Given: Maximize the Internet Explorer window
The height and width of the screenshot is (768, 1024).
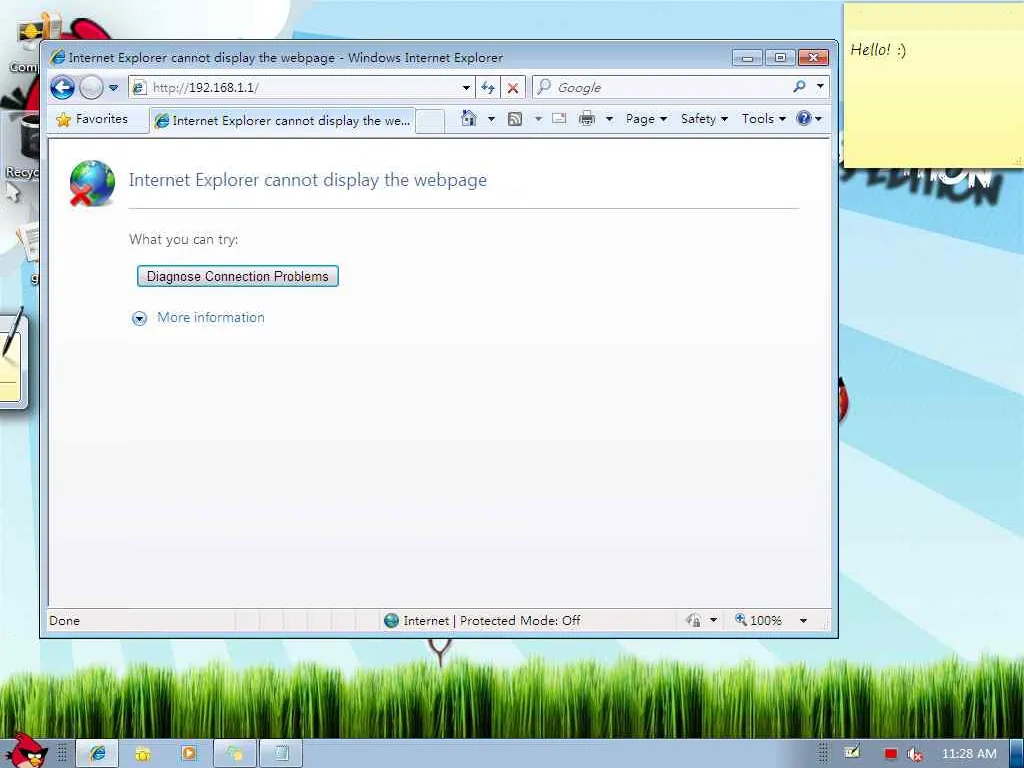Looking at the screenshot, I should point(780,58).
